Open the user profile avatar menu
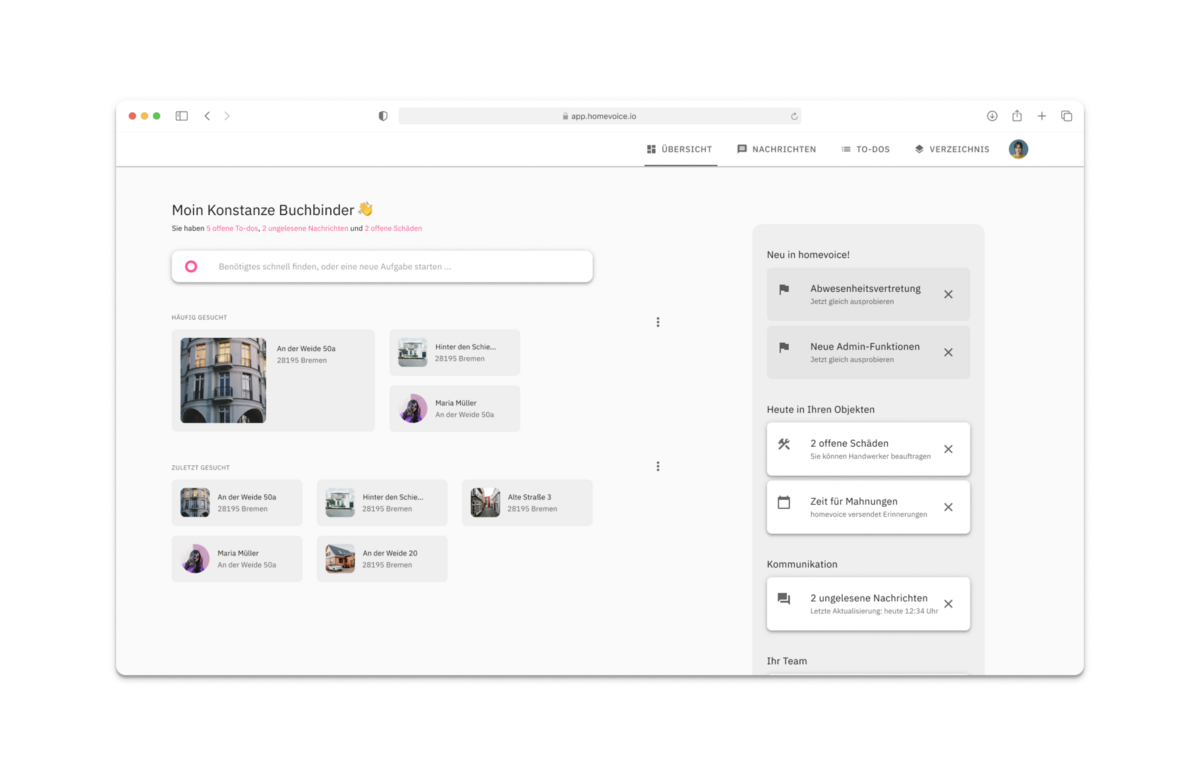1200x780 pixels. tap(1018, 149)
